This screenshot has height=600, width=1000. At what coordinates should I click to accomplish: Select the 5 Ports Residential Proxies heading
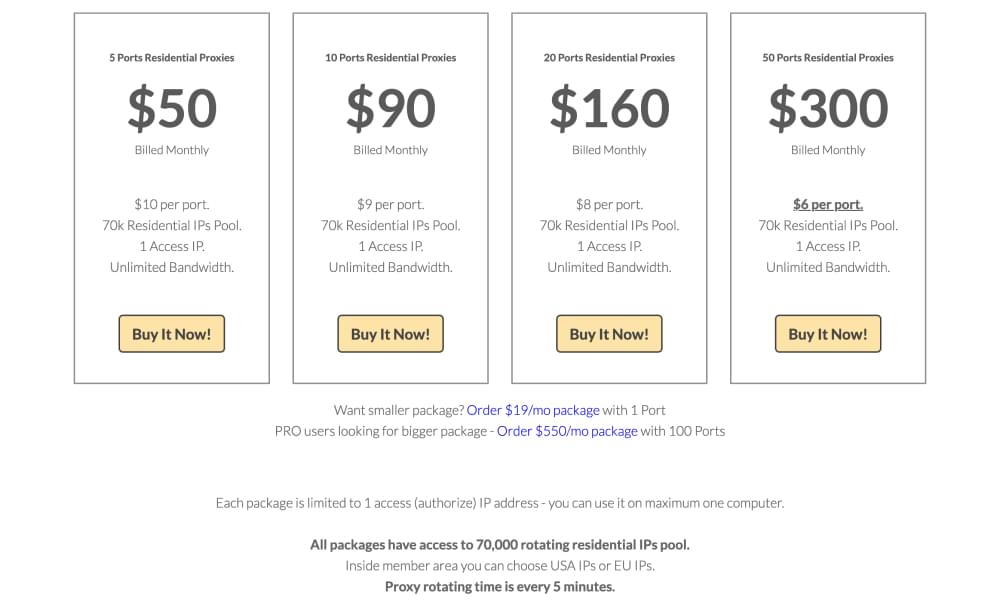pyautogui.click(x=171, y=57)
